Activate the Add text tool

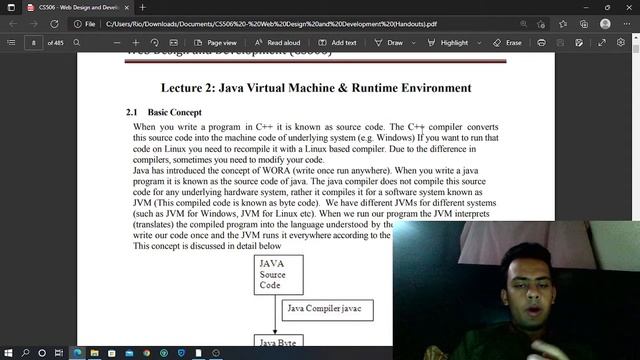[337, 42]
